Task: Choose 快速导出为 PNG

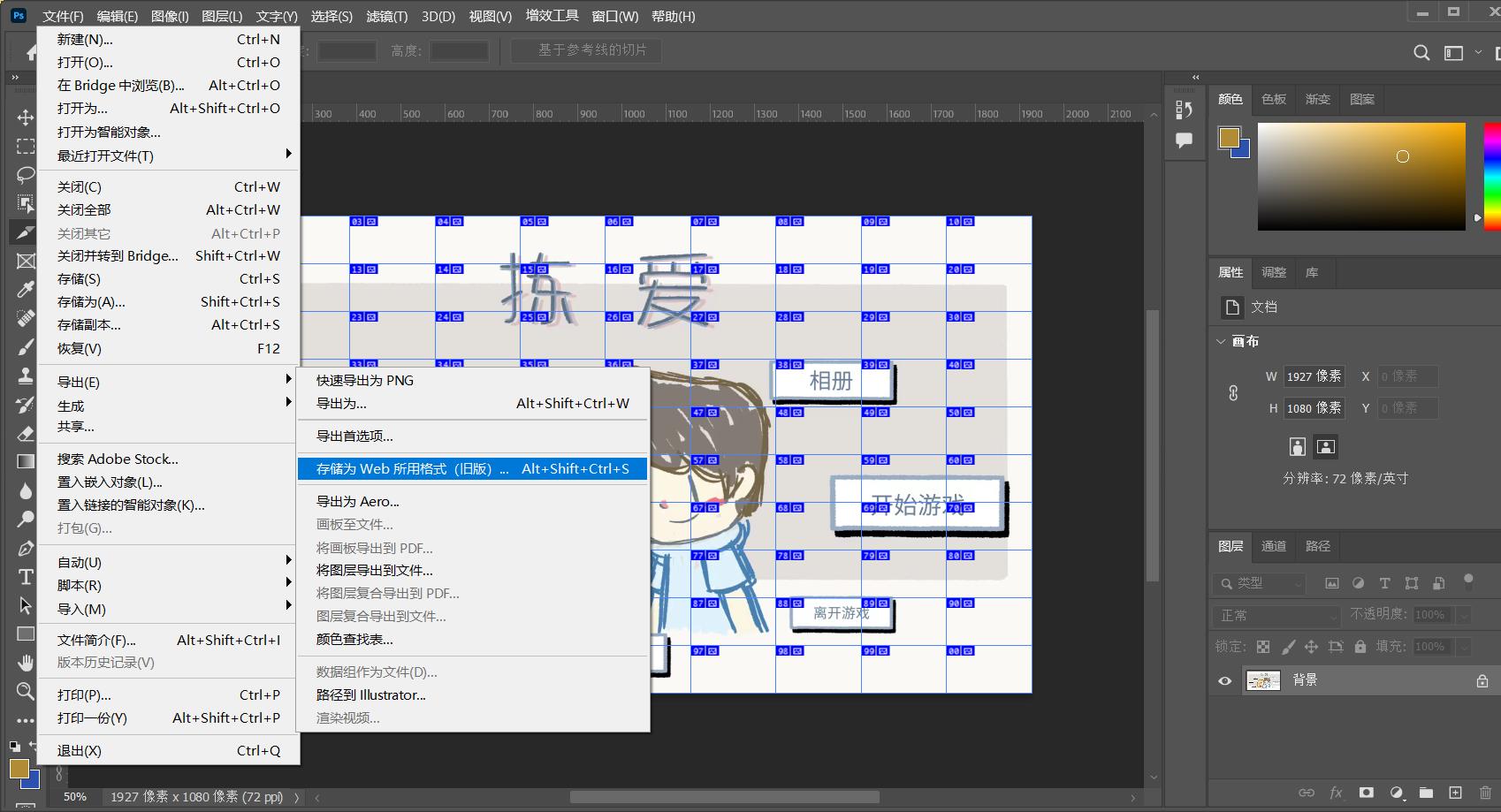Action: (x=473, y=380)
